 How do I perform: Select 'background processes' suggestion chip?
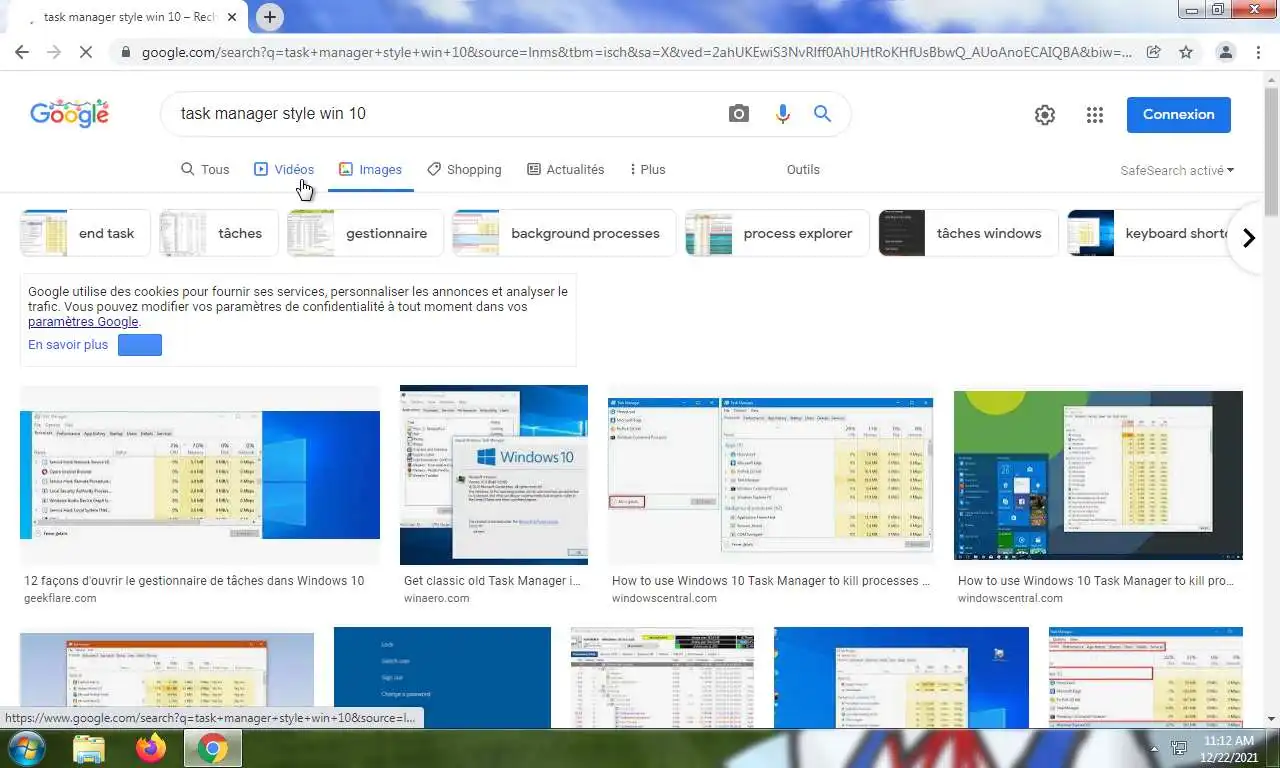tap(564, 234)
